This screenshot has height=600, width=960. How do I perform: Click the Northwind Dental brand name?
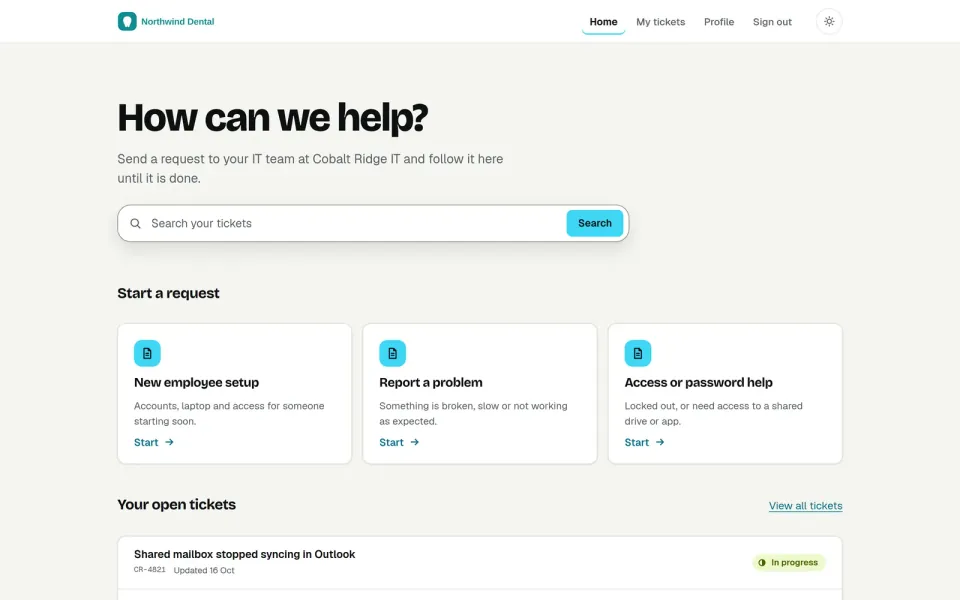(178, 21)
